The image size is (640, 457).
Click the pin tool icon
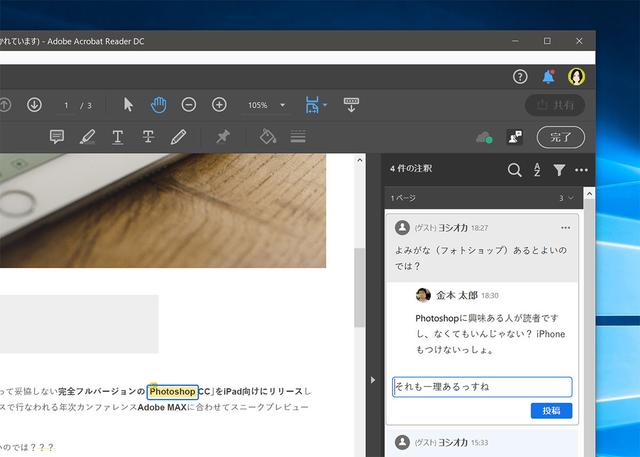point(223,137)
